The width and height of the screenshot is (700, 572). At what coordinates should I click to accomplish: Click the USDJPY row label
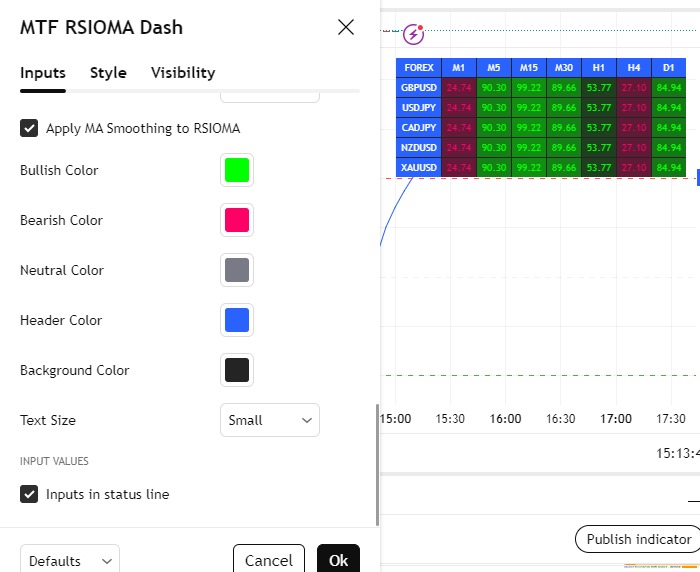(x=419, y=108)
